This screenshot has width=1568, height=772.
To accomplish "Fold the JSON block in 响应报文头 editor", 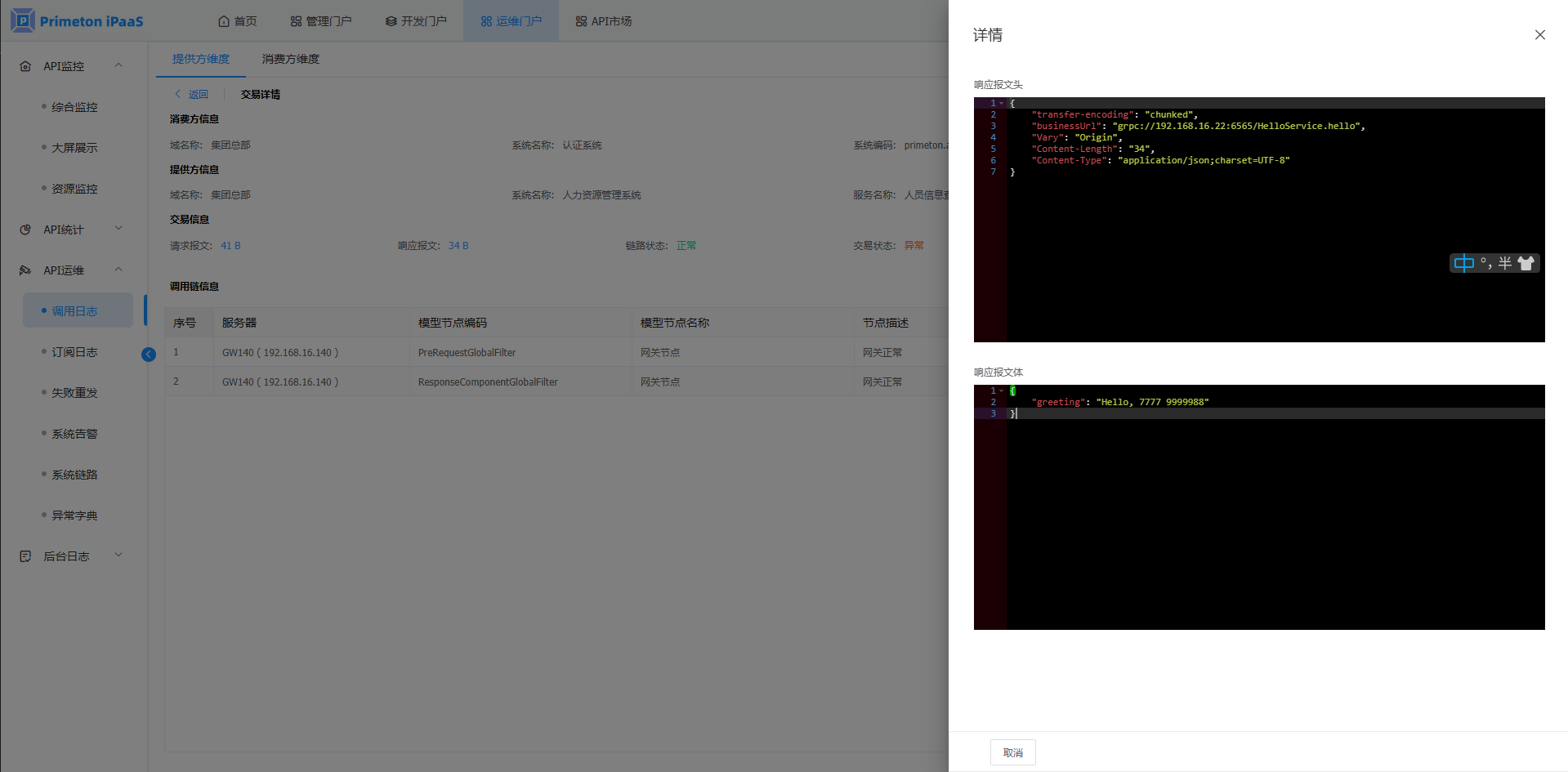I will [x=1002, y=104].
